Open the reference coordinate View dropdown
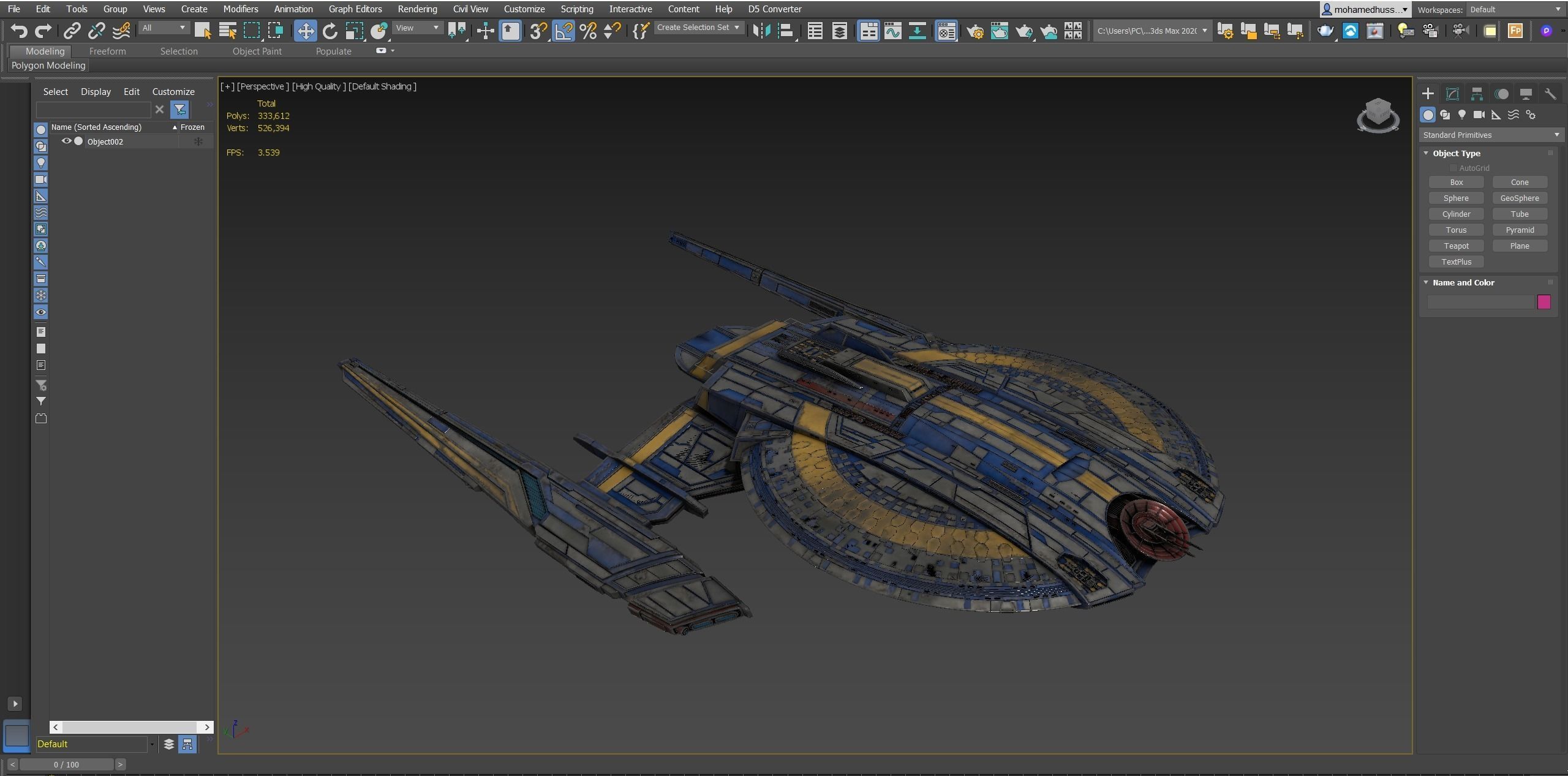The height and width of the screenshot is (776, 1568). coord(417,28)
